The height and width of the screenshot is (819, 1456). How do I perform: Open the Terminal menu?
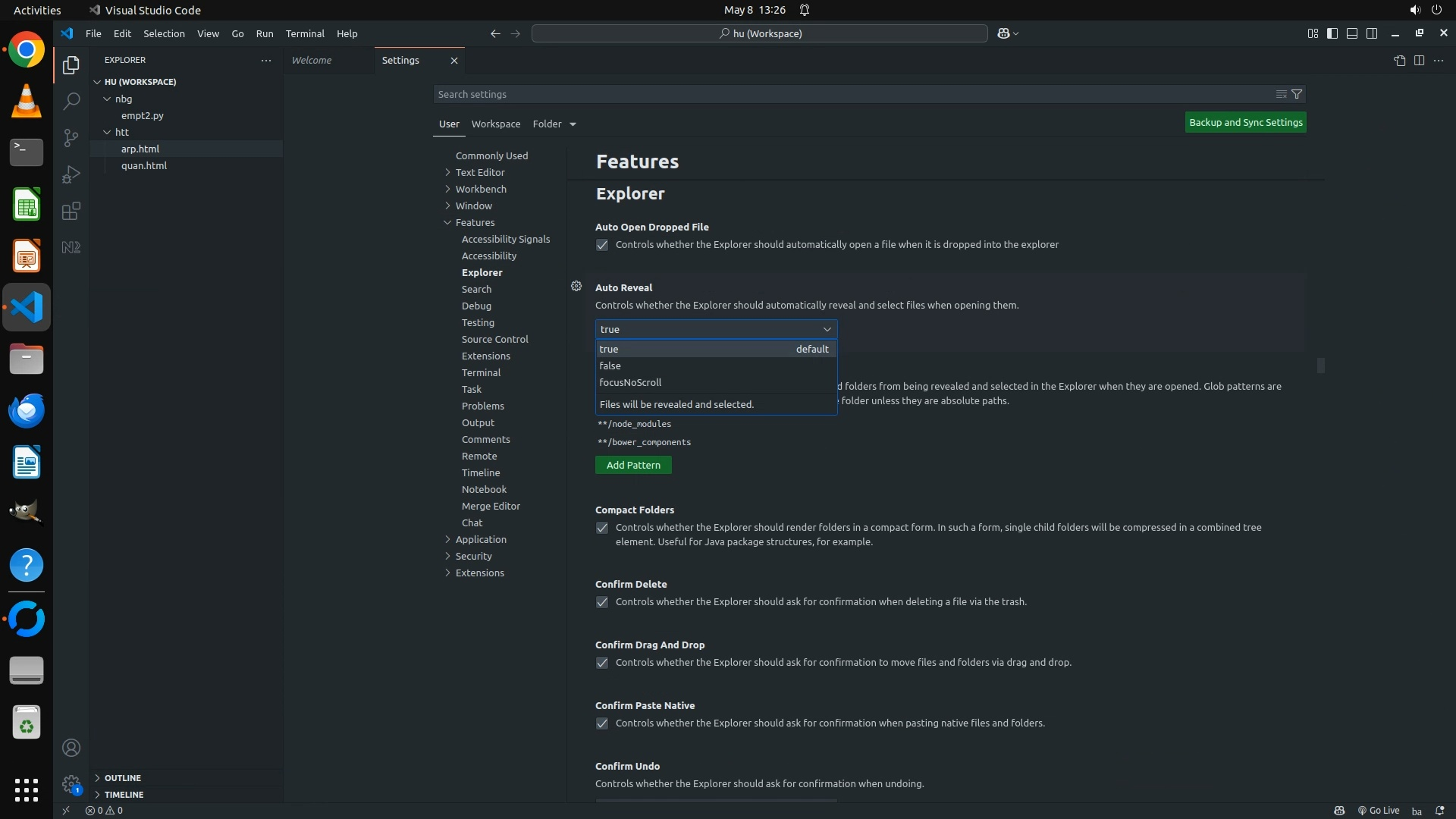(304, 33)
